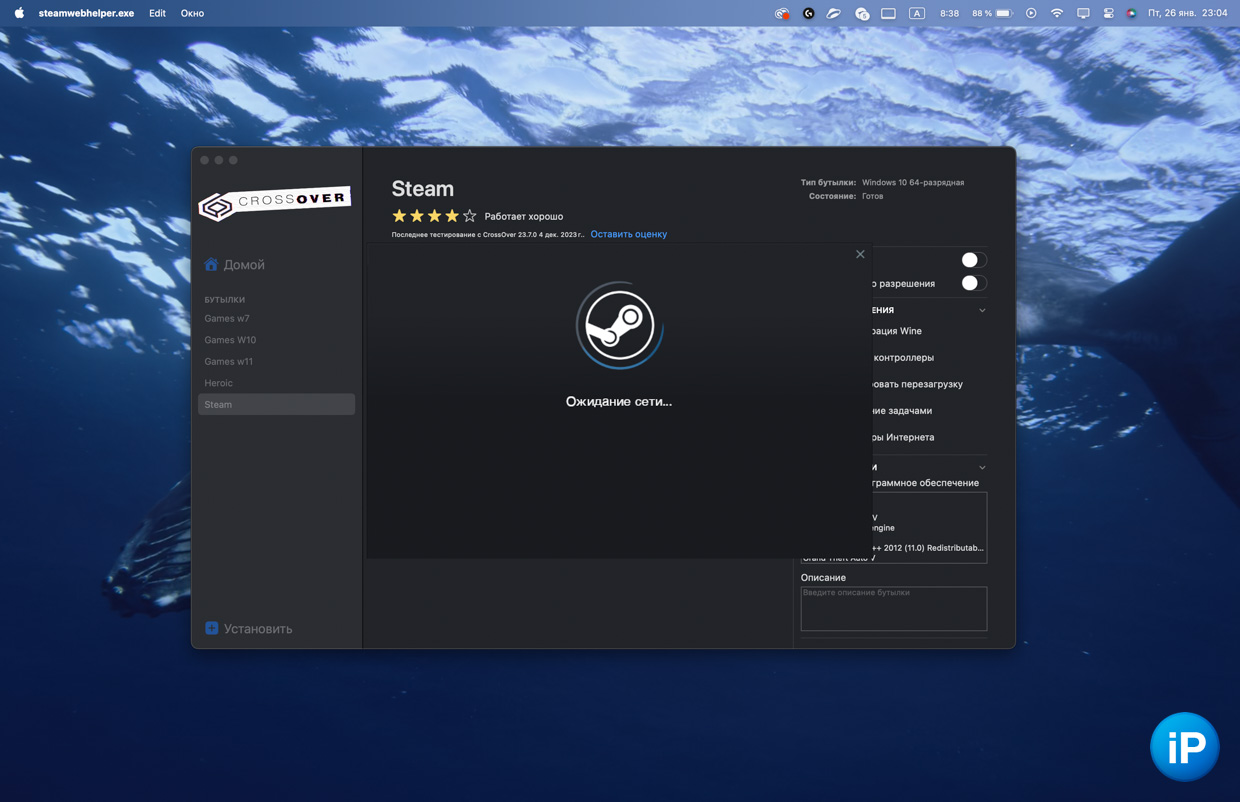Open Wine configuration ('рация Wine')
Screen dimensions: 1240x802
[x=897, y=331]
